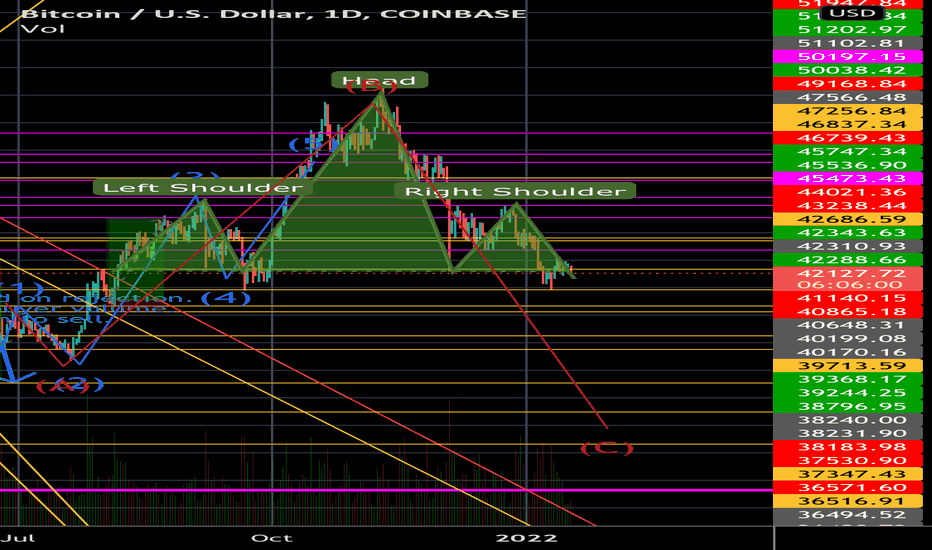Viewport: 932px width, 550px height.
Task: Select the green 45747.34 price label
Action: click(848, 152)
